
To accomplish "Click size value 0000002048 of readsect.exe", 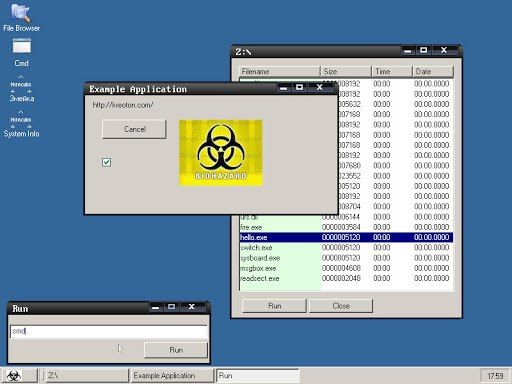I will 341,278.
